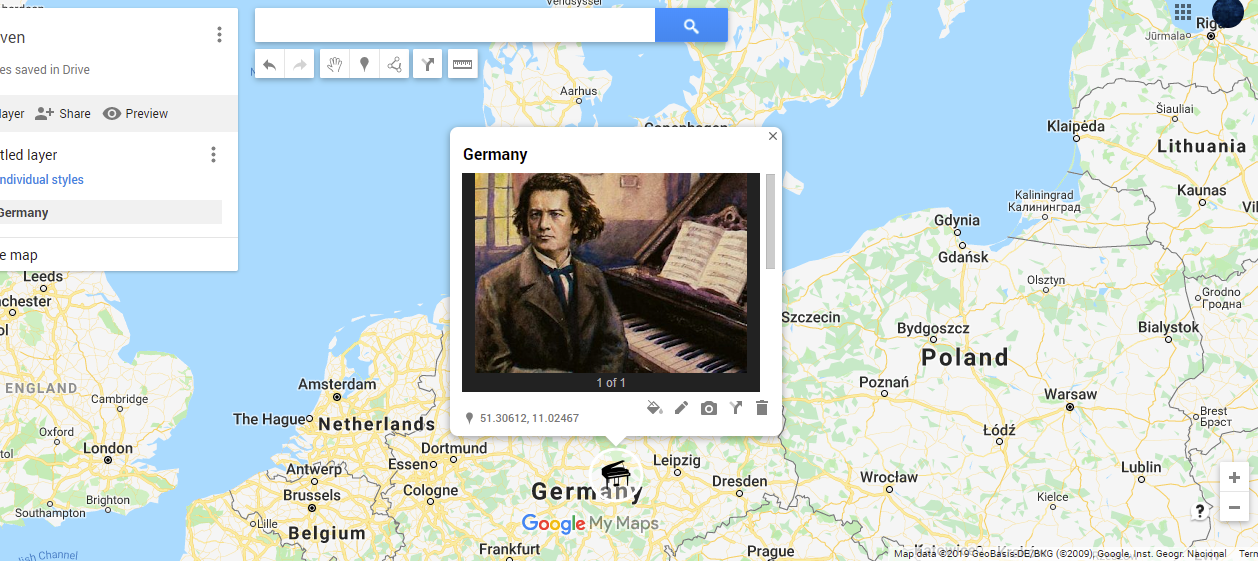Click the undo arrow in the toolbar
Viewport: 1258px width, 561px height.
(x=269, y=65)
